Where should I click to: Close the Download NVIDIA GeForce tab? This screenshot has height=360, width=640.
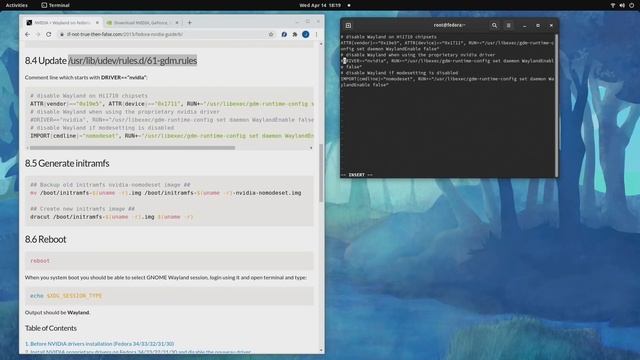(x=177, y=22)
